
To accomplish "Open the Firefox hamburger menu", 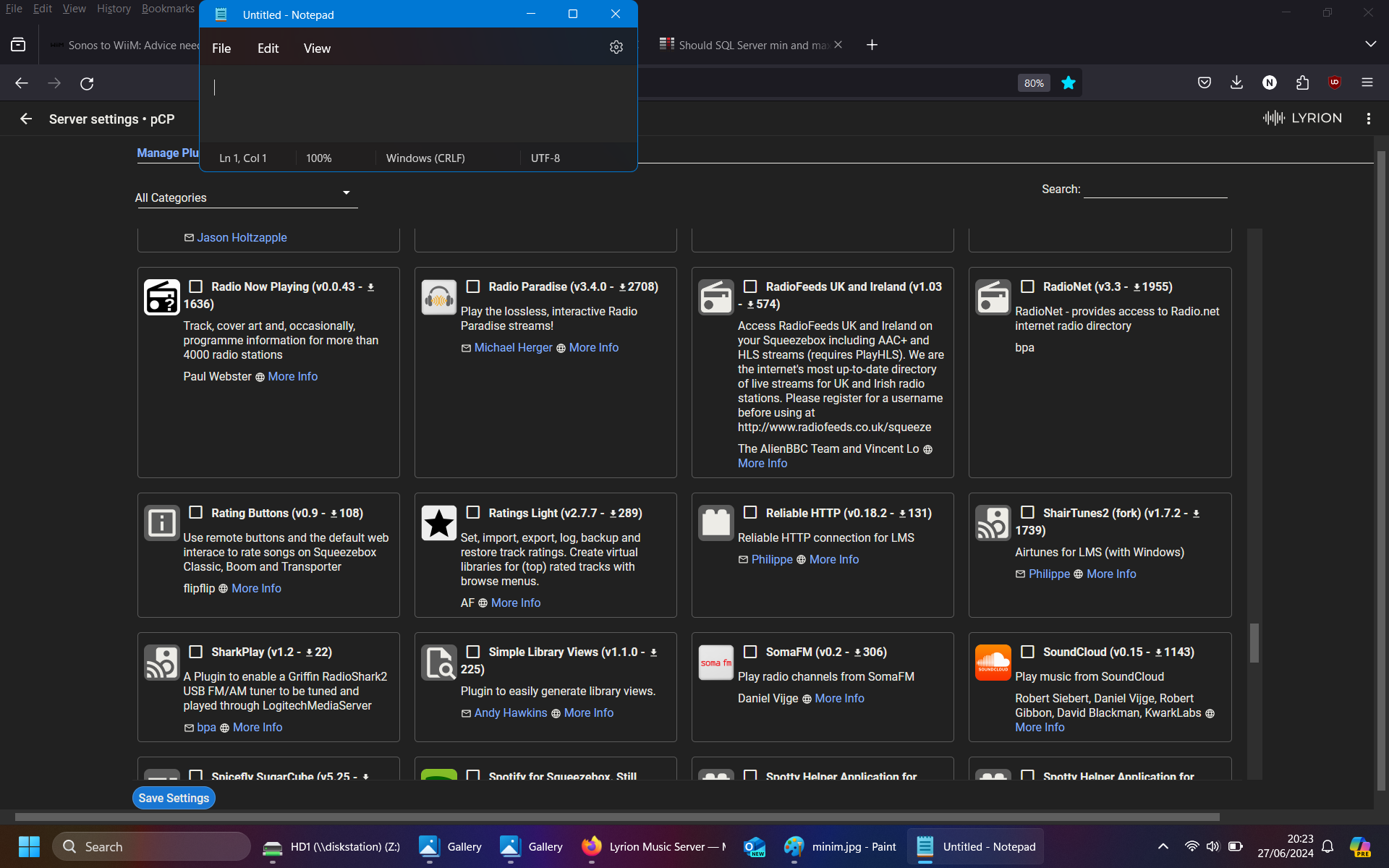I will coord(1367,82).
